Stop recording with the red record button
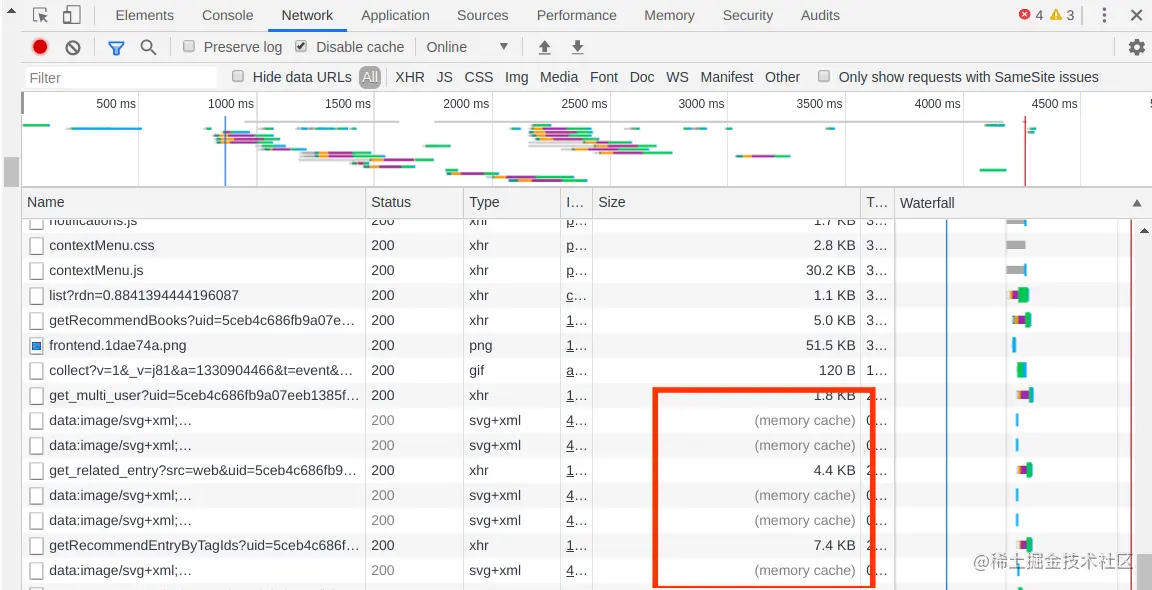 click(x=40, y=47)
